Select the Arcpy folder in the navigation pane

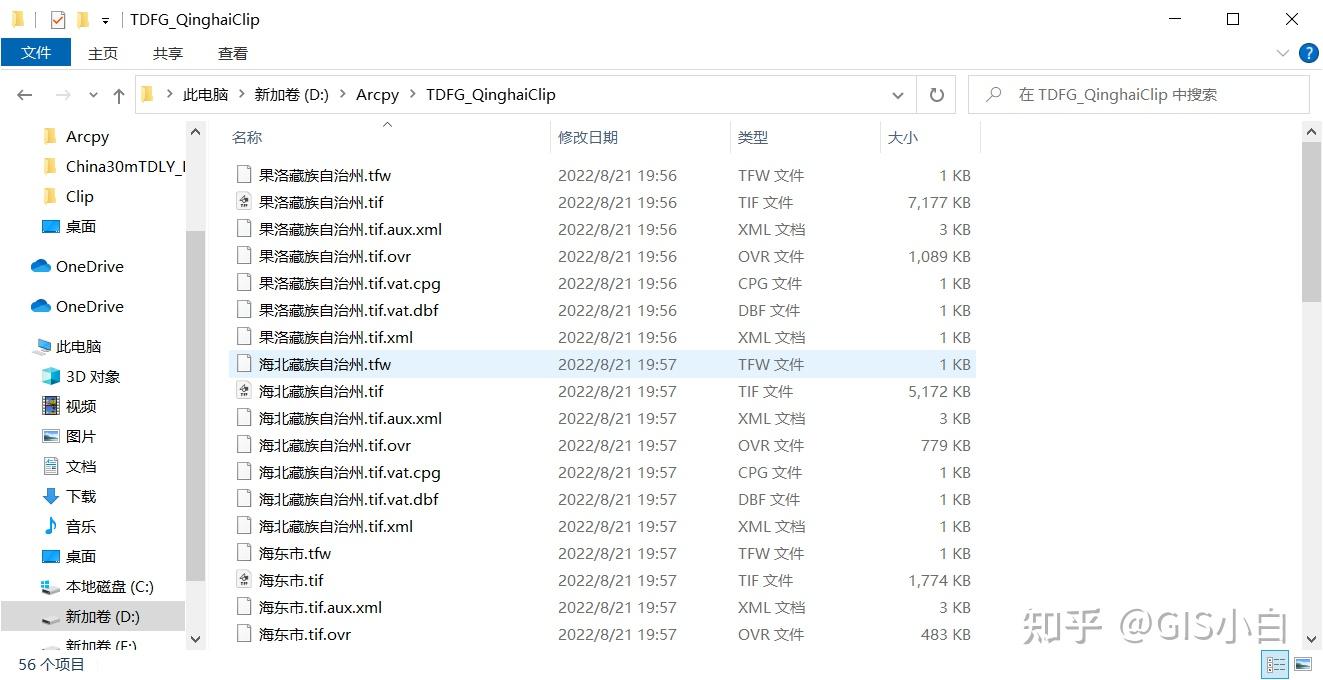pyautogui.click(x=87, y=137)
